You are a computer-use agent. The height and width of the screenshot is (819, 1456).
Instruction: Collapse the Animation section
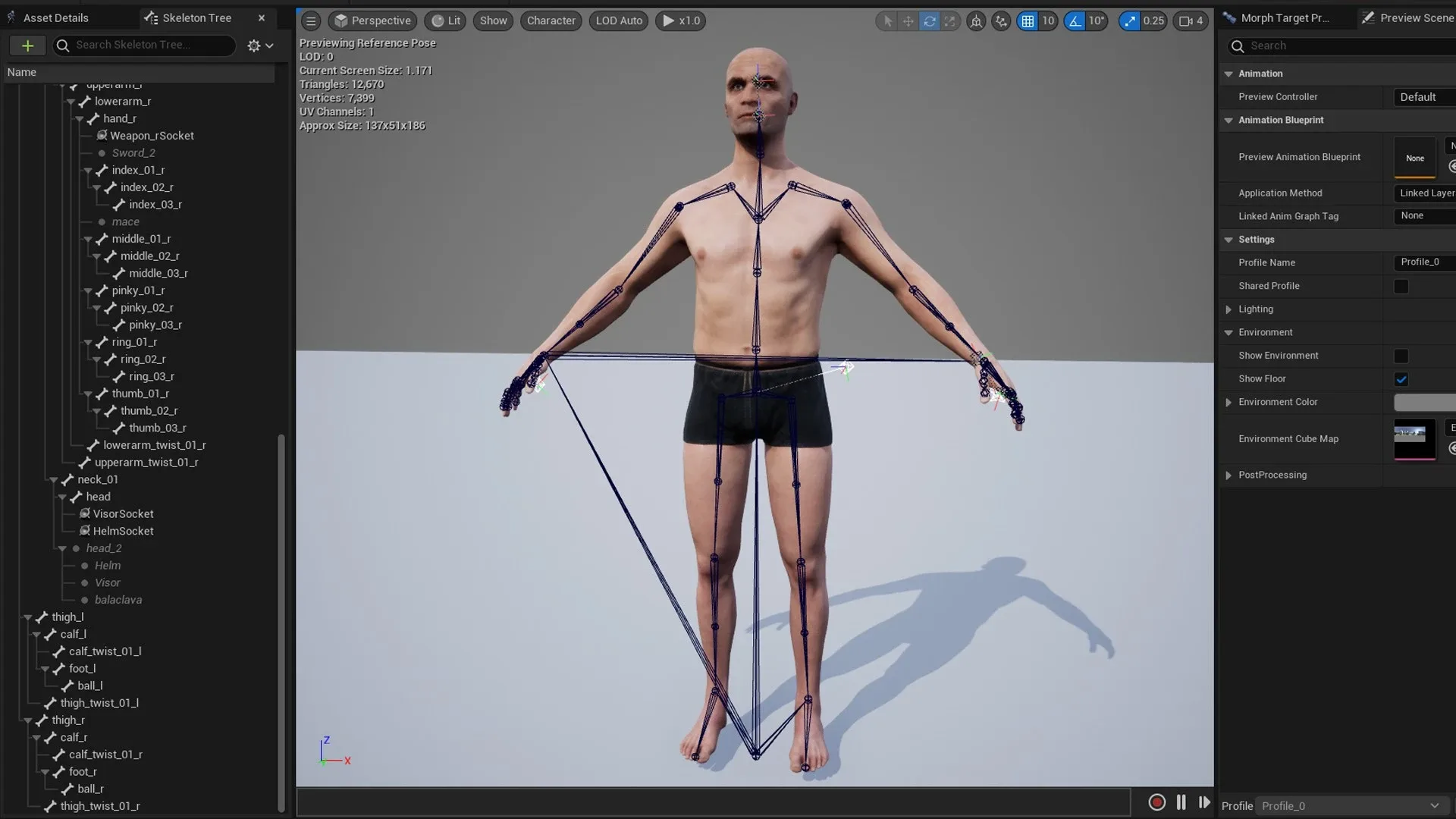[1228, 74]
